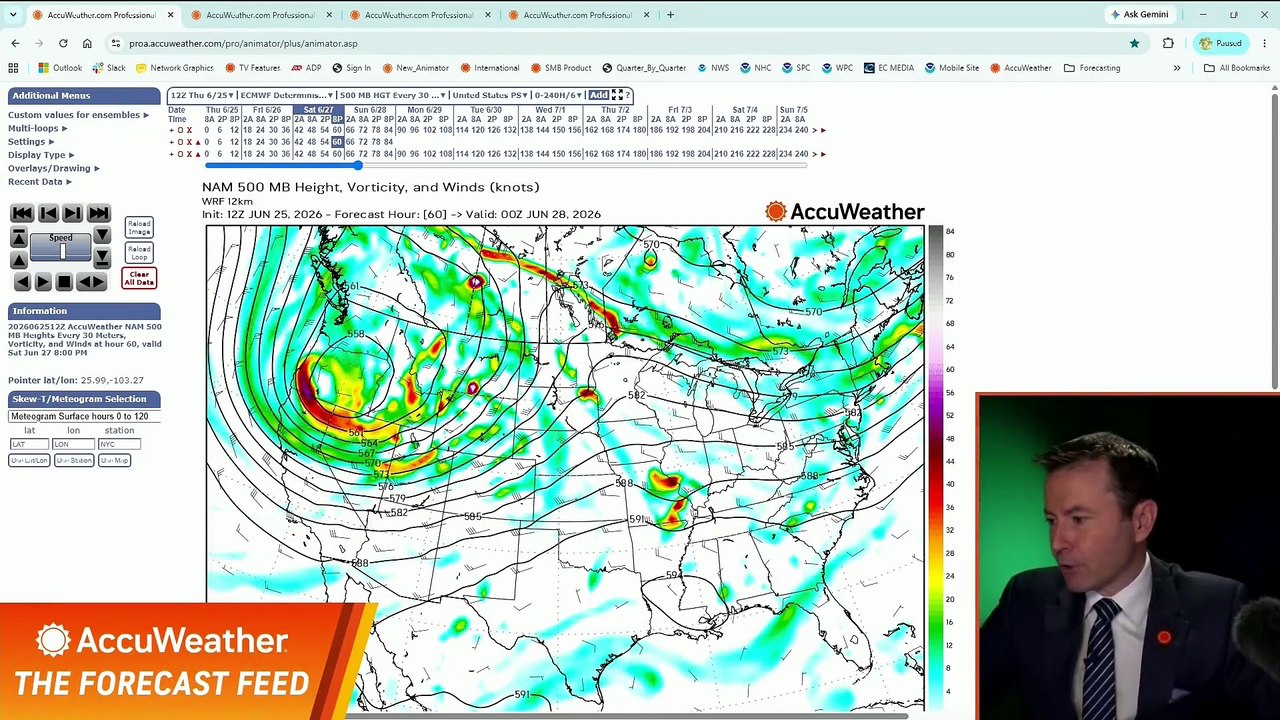
Task: Click the LAT input field
Action: (29, 444)
